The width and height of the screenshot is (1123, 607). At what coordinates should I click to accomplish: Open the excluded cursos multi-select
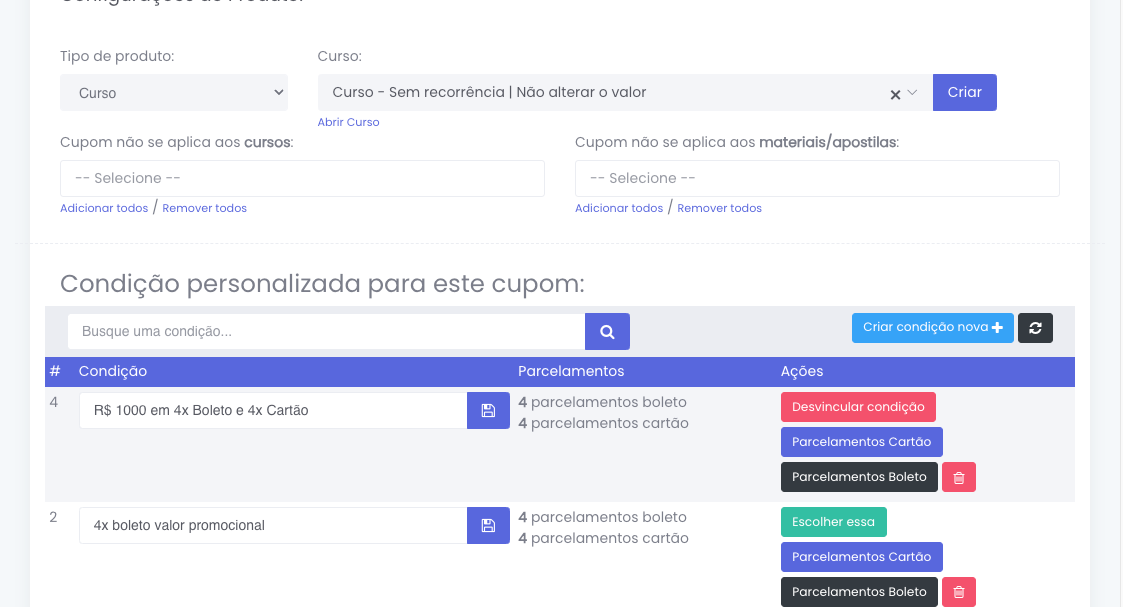pos(302,178)
